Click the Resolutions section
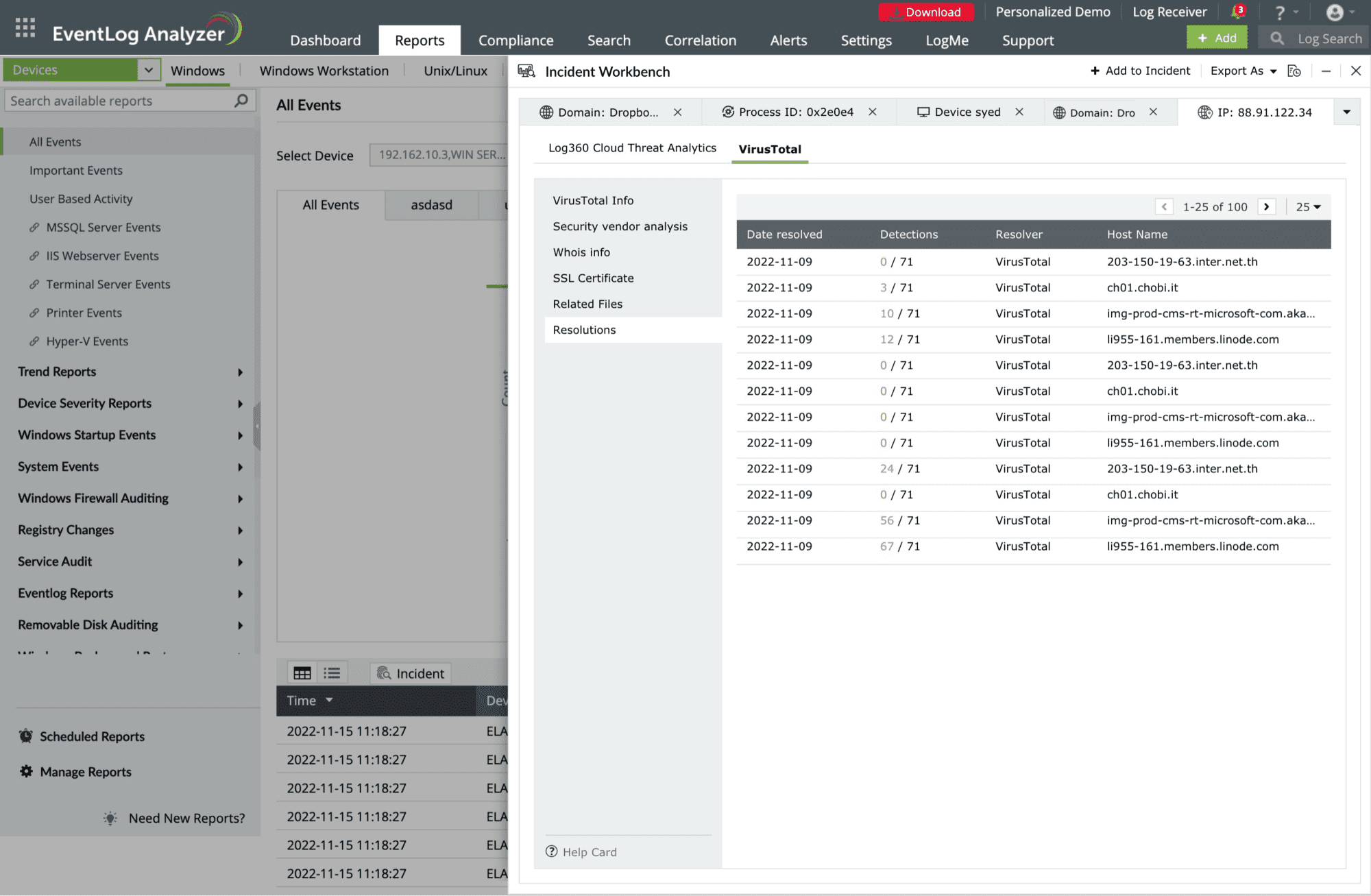Viewport: 1371px width, 896px height. pos(584,329)
